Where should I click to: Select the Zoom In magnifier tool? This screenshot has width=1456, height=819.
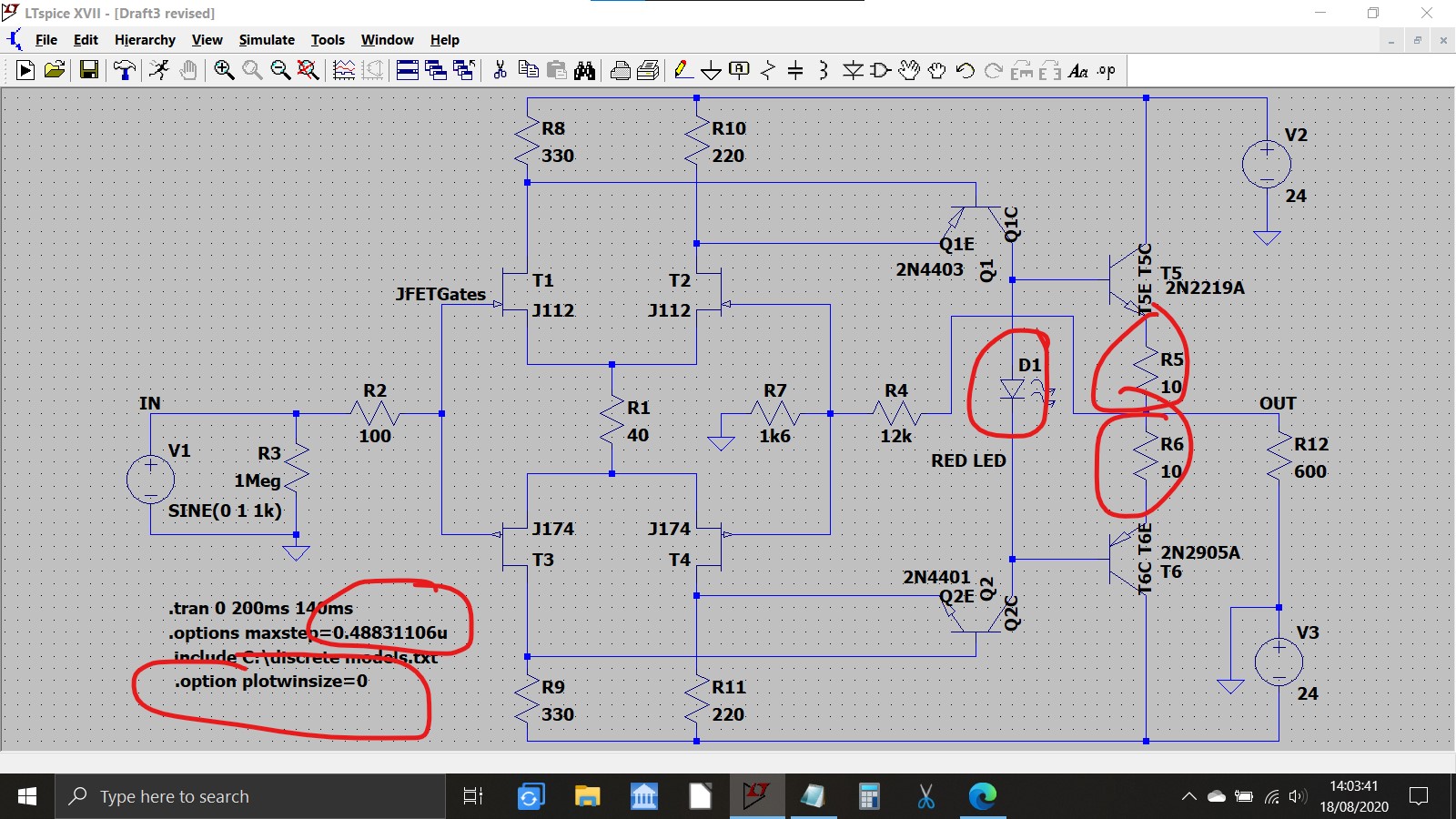pyautogui.click(x=224, y=70)
